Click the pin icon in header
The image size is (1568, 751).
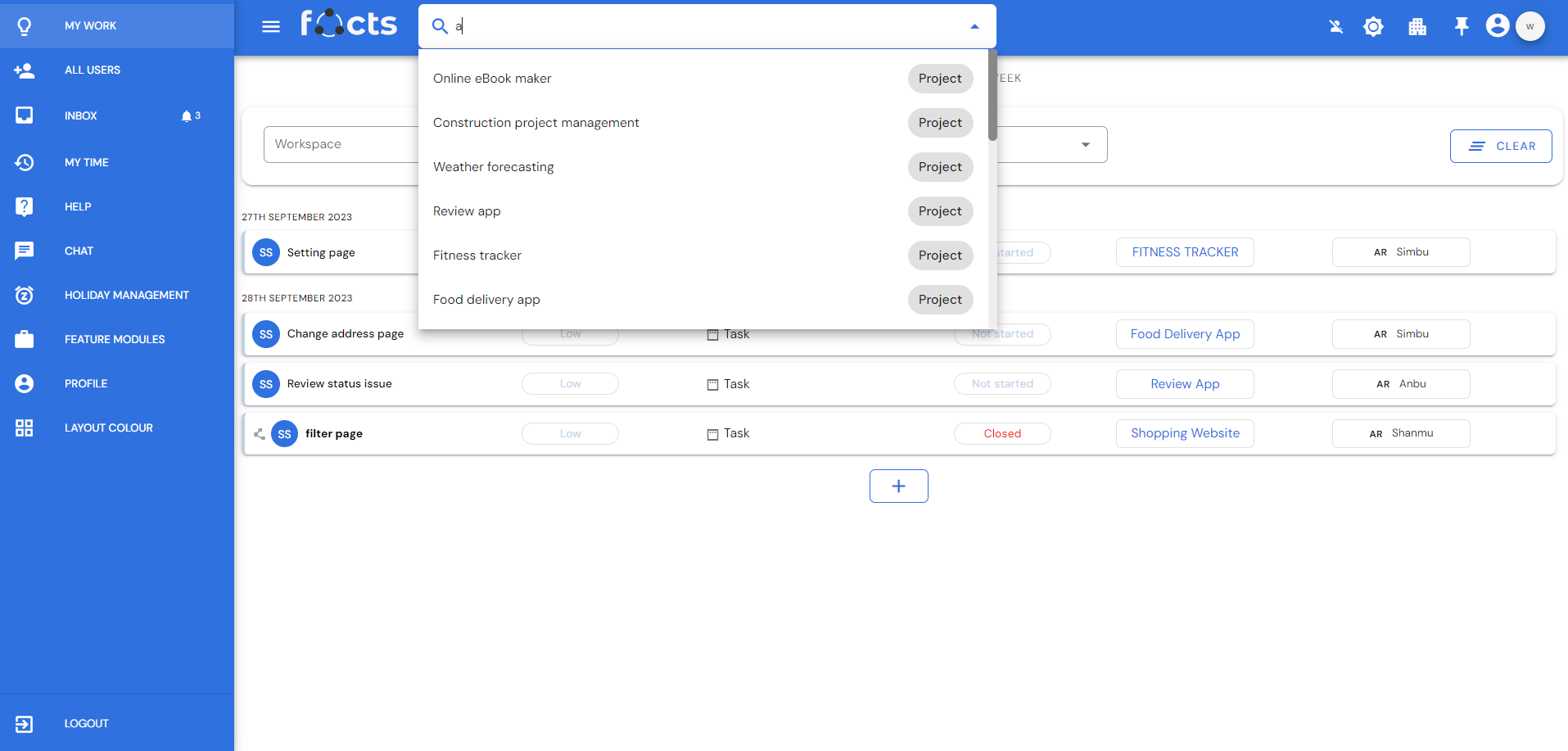(1462, 27)
